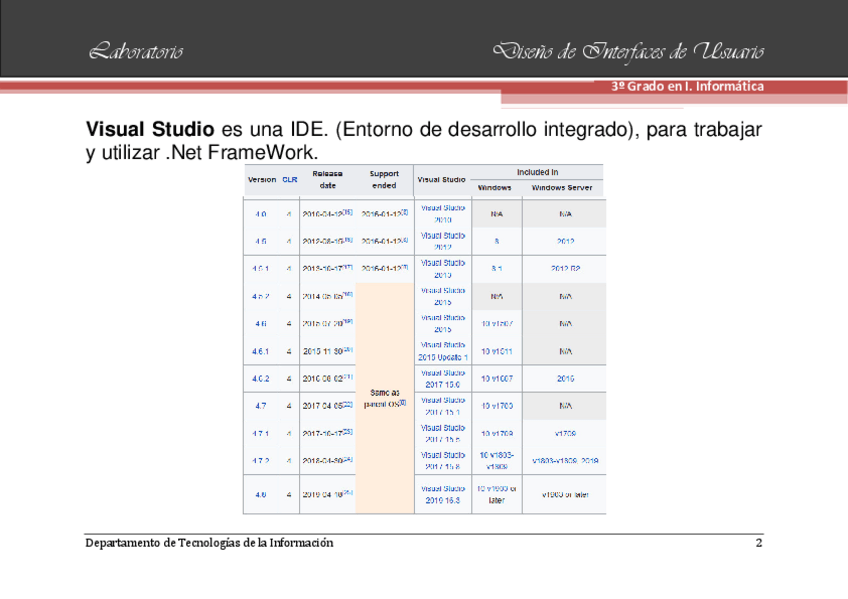Image resolution: width=848 pixels, height=599 pixels.
Task: Click release date '2015-11-30' cell
Action: pyautogui.click(x=328, y=351)
